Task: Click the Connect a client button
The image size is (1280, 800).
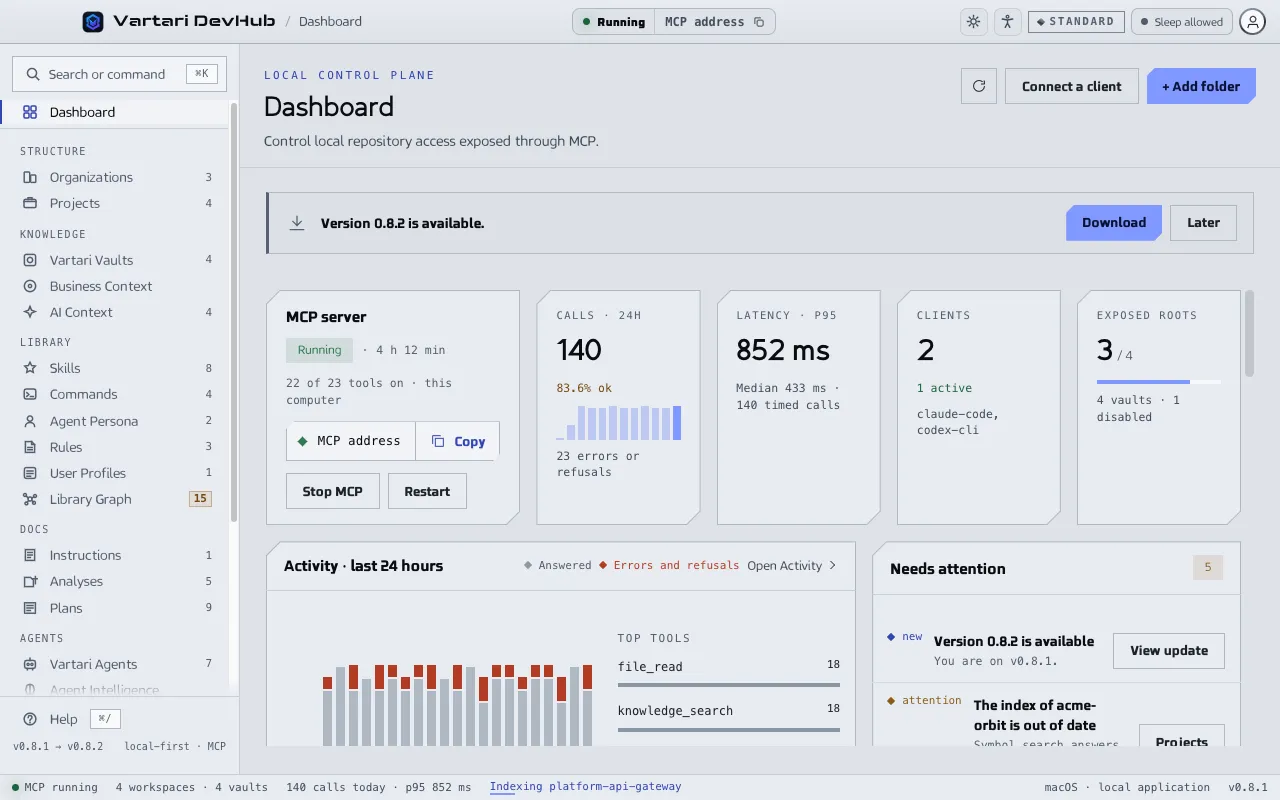Action: coord(1072,86)
